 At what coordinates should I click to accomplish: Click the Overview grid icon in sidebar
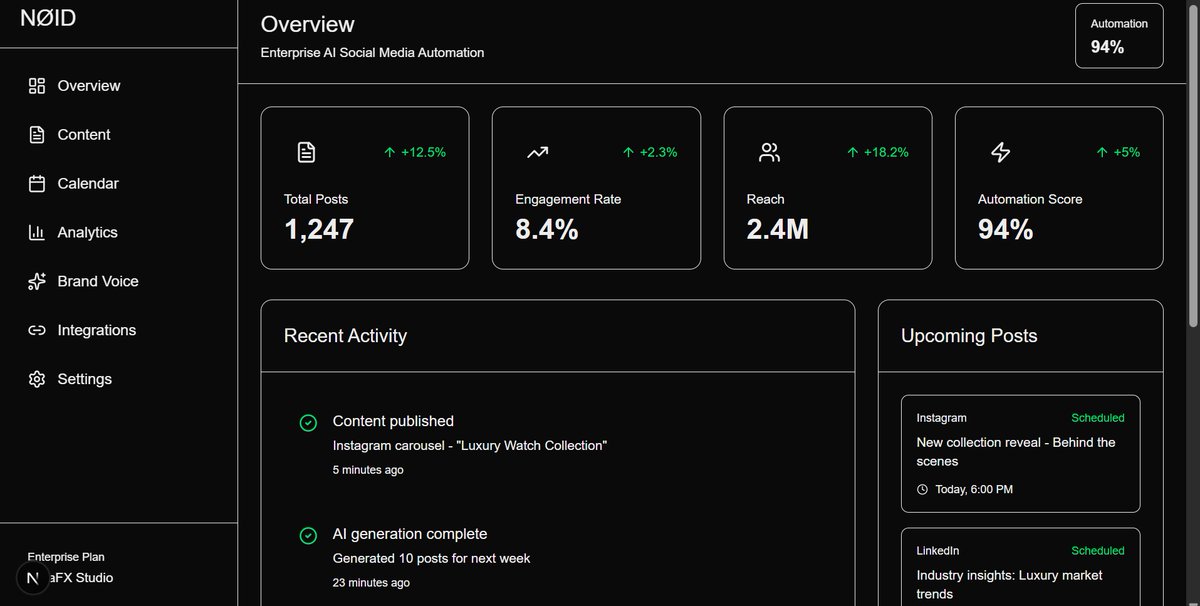37,86
